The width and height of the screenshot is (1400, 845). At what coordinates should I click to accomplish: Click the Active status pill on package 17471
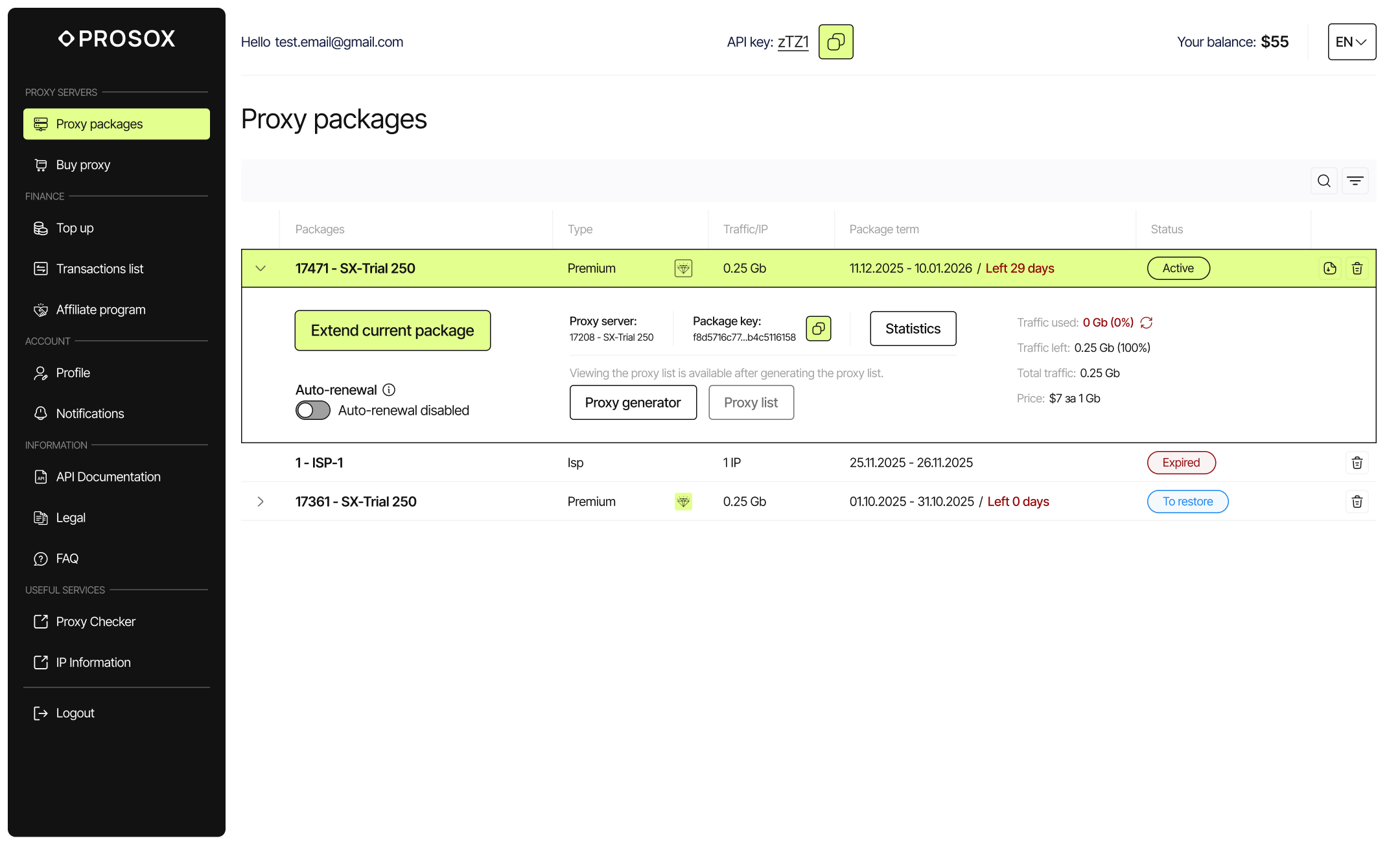coord(1178,268)
